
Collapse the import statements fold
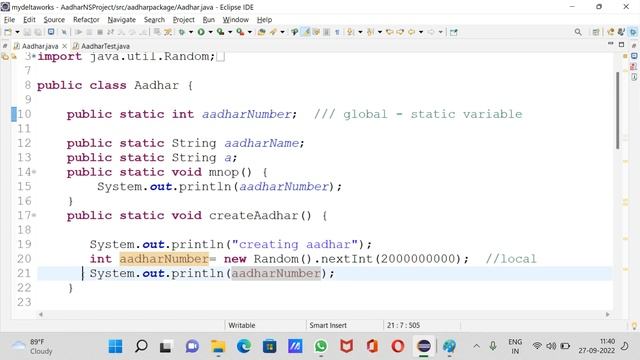(x=34, y=56)
